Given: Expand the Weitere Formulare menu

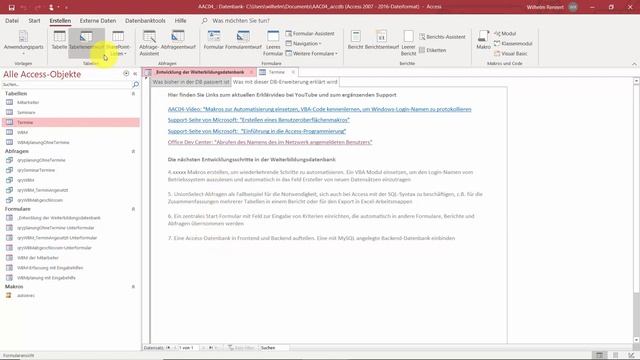Looking at the screenshot, I should point(312,53).
